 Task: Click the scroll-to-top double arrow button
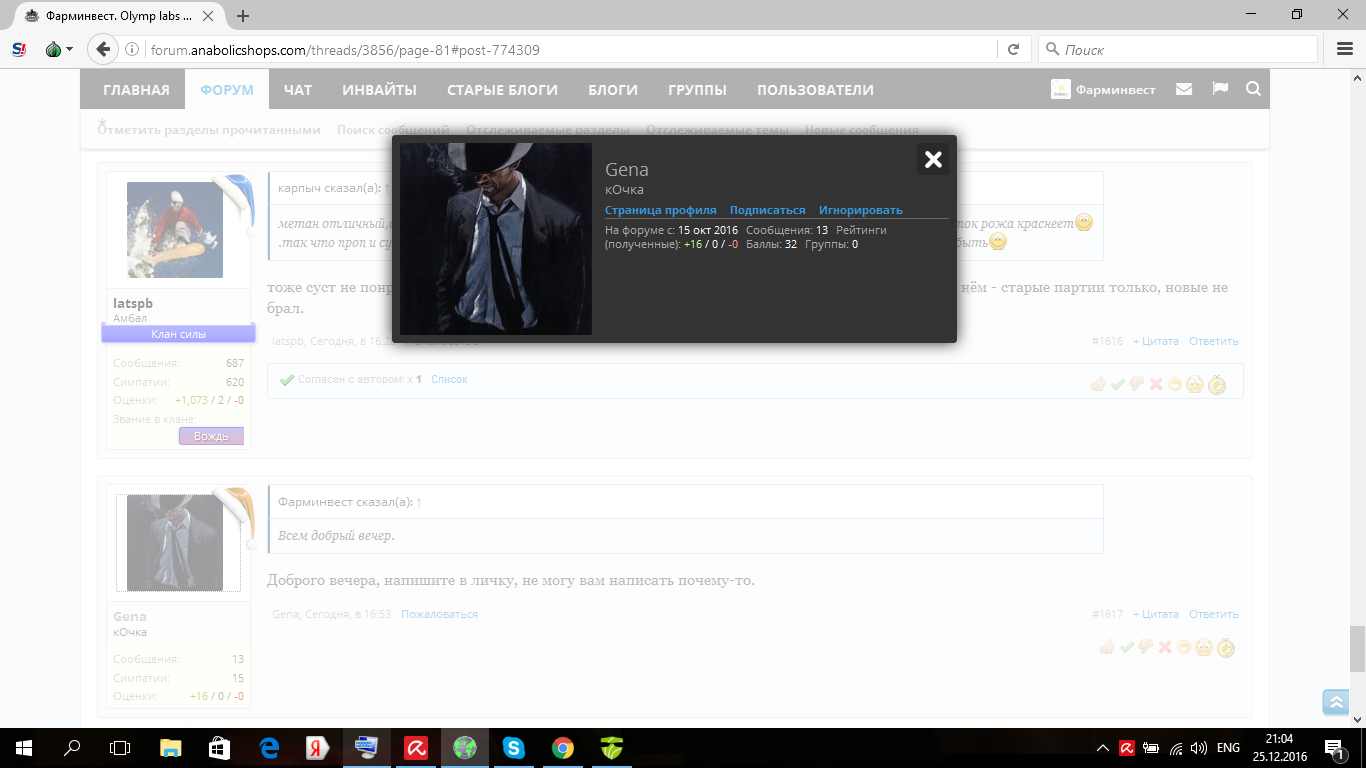coord(1336,702)
